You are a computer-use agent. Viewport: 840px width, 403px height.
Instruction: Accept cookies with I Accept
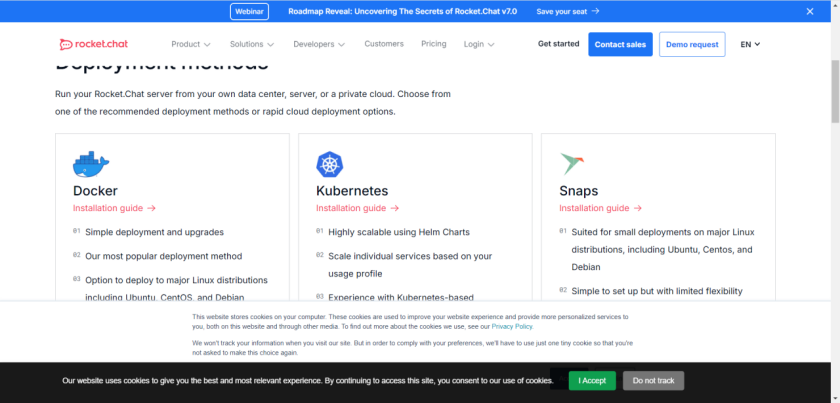coord(592,381)
